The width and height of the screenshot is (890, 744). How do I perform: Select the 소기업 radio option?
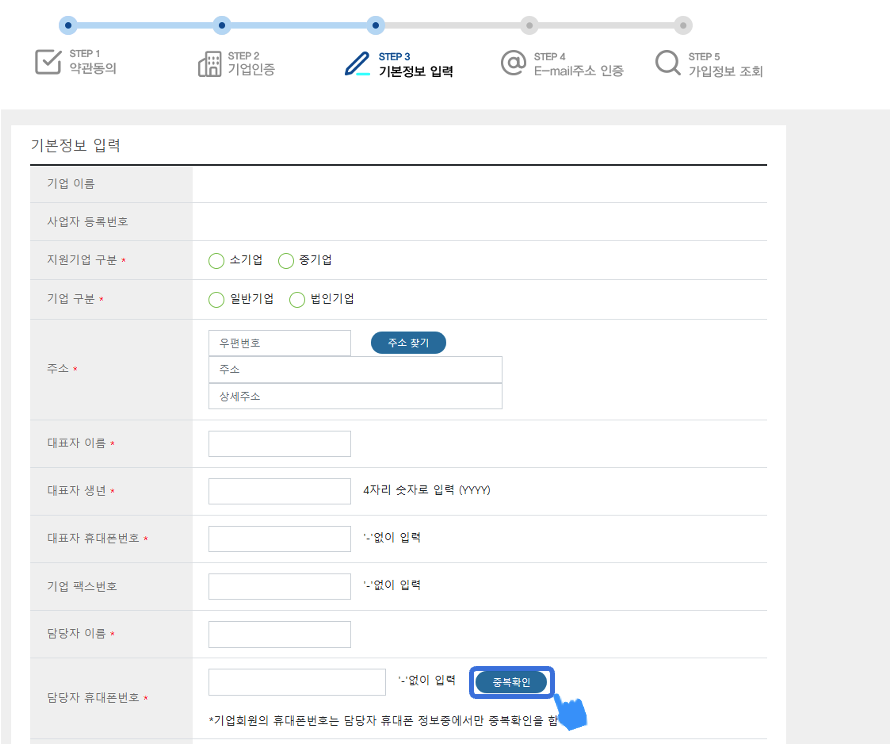pos(216,261)
